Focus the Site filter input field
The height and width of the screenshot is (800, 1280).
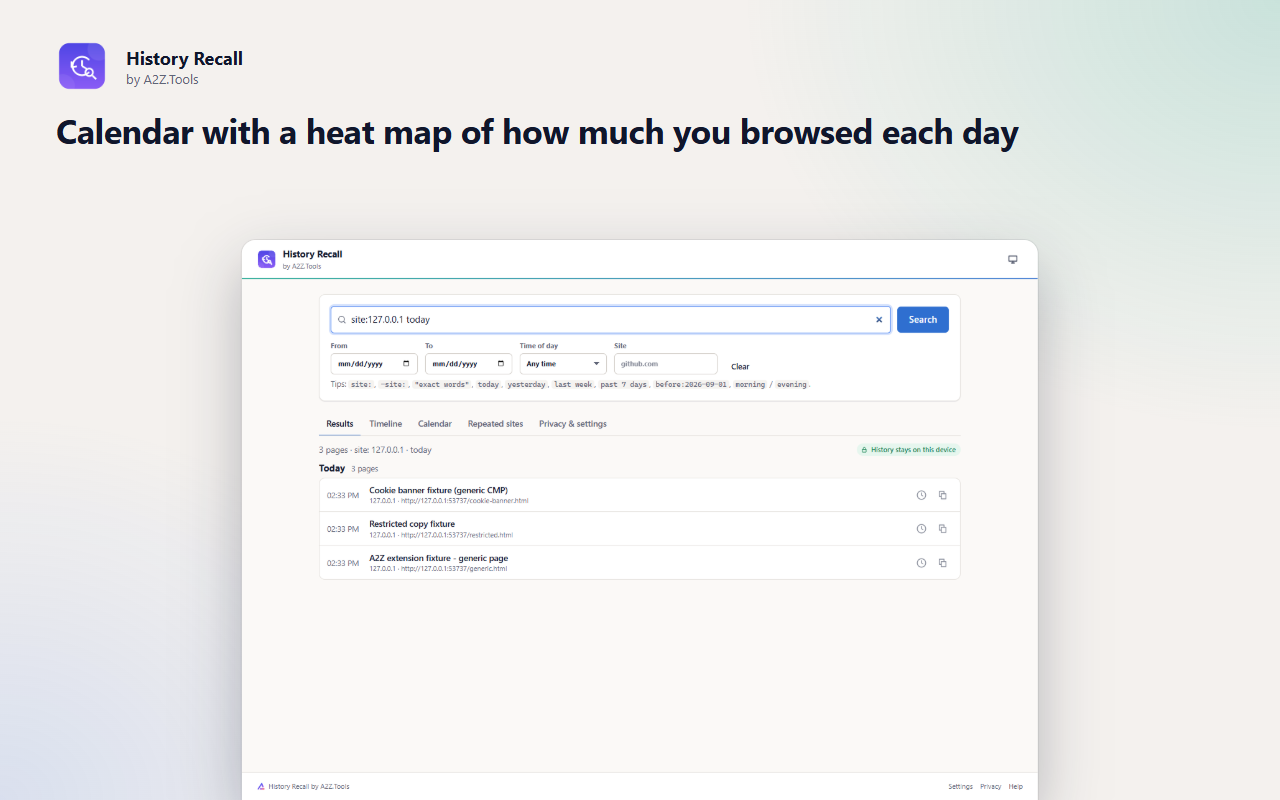[666, 364]
